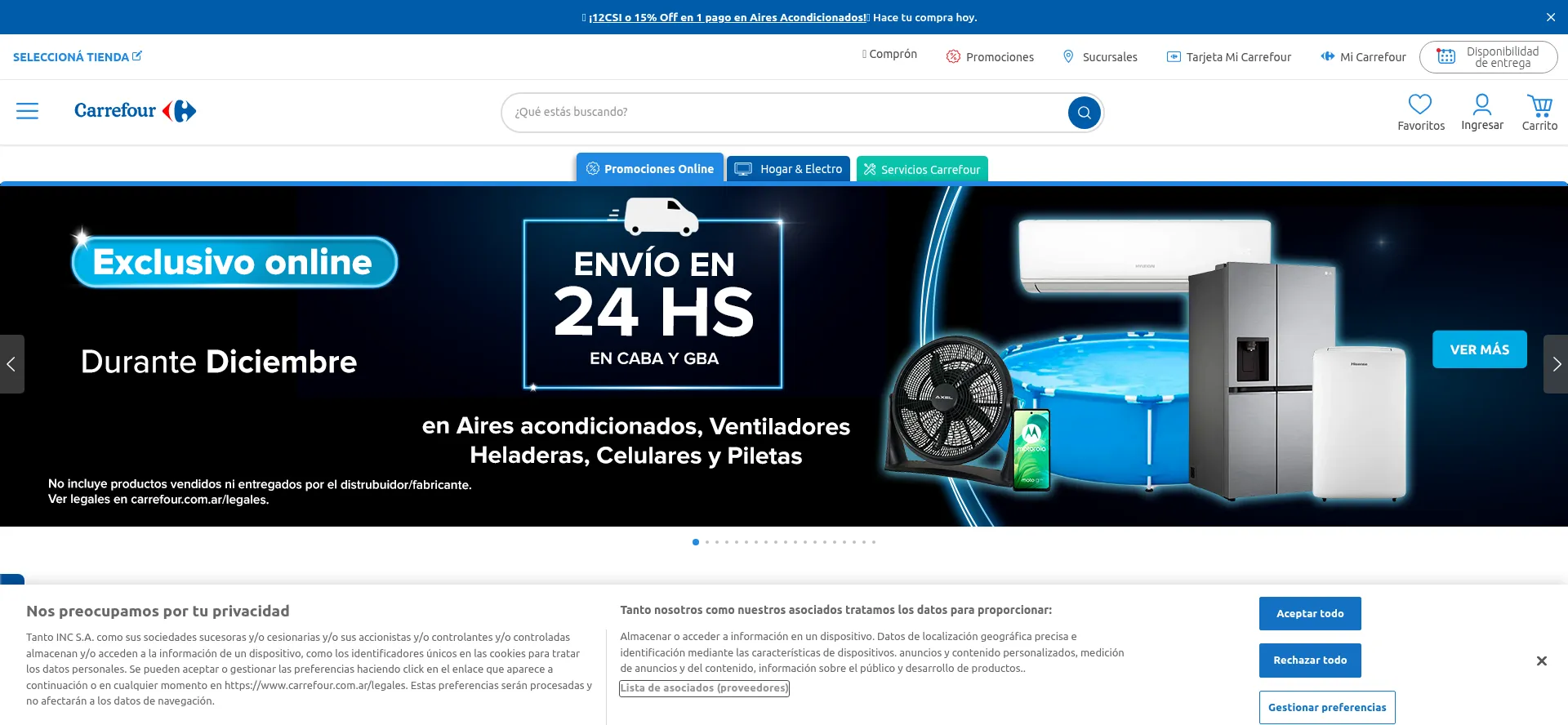Screen dimensions: 1568x725
Task: Go to Sucursales
Action: click(1099, 57)
